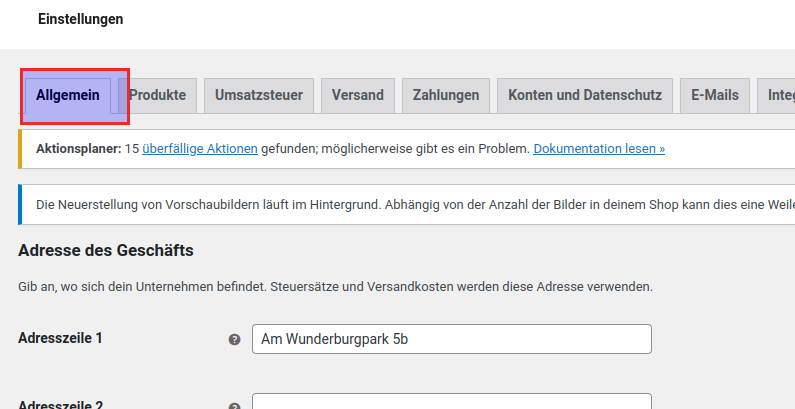The height and width of the screenshot is (409, 795).
Task: Go to the Versand tab
Action: point(358,96)
